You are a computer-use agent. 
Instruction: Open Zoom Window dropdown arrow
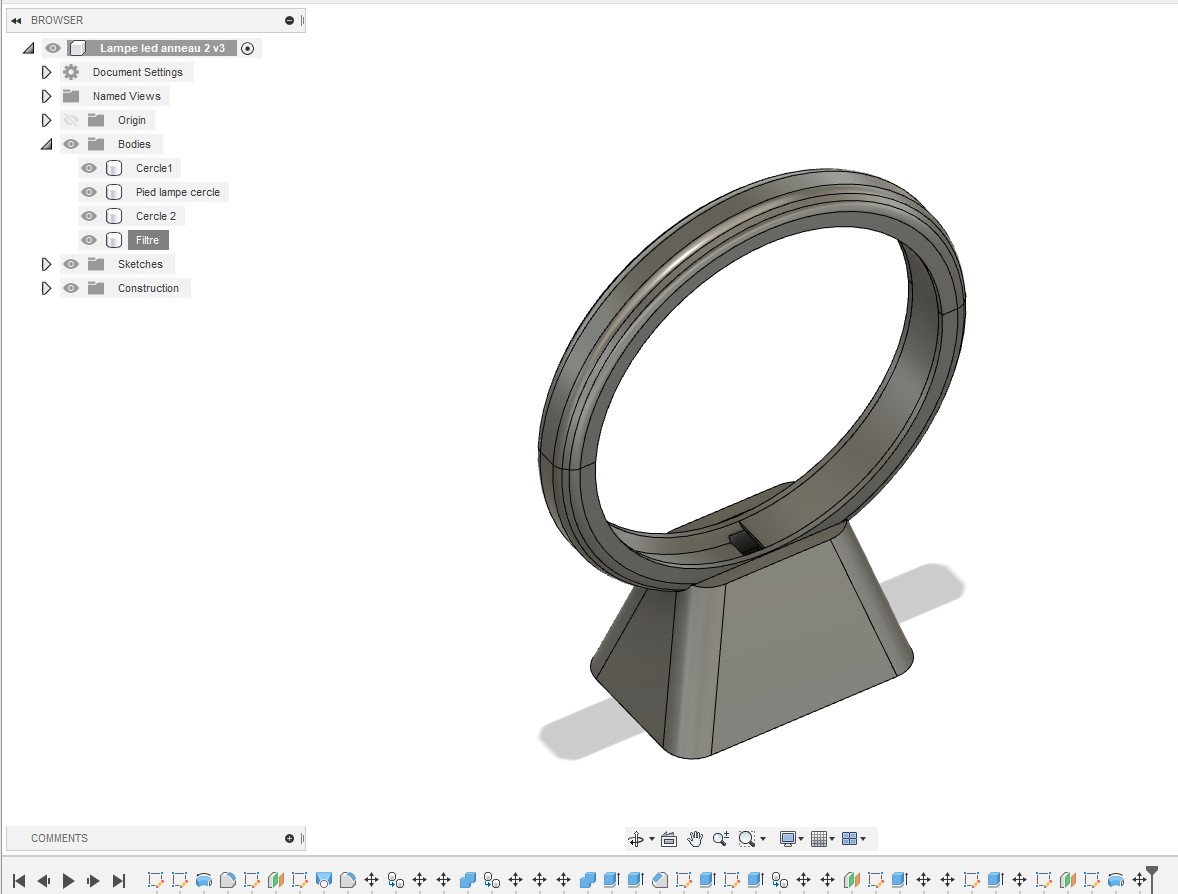pyautogui.click(x=763, y=839)
